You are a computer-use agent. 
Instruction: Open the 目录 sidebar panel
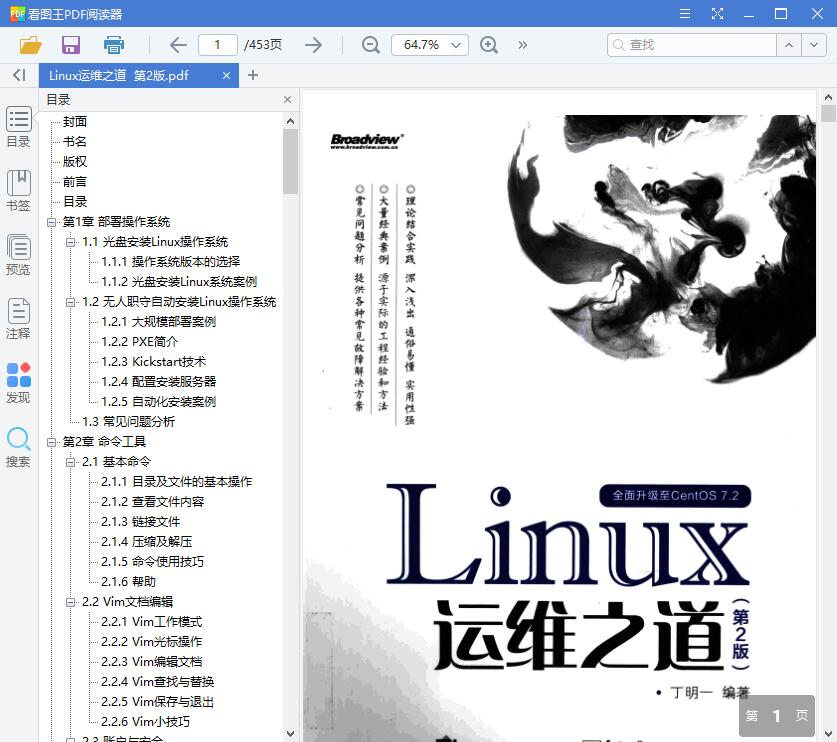19,127
